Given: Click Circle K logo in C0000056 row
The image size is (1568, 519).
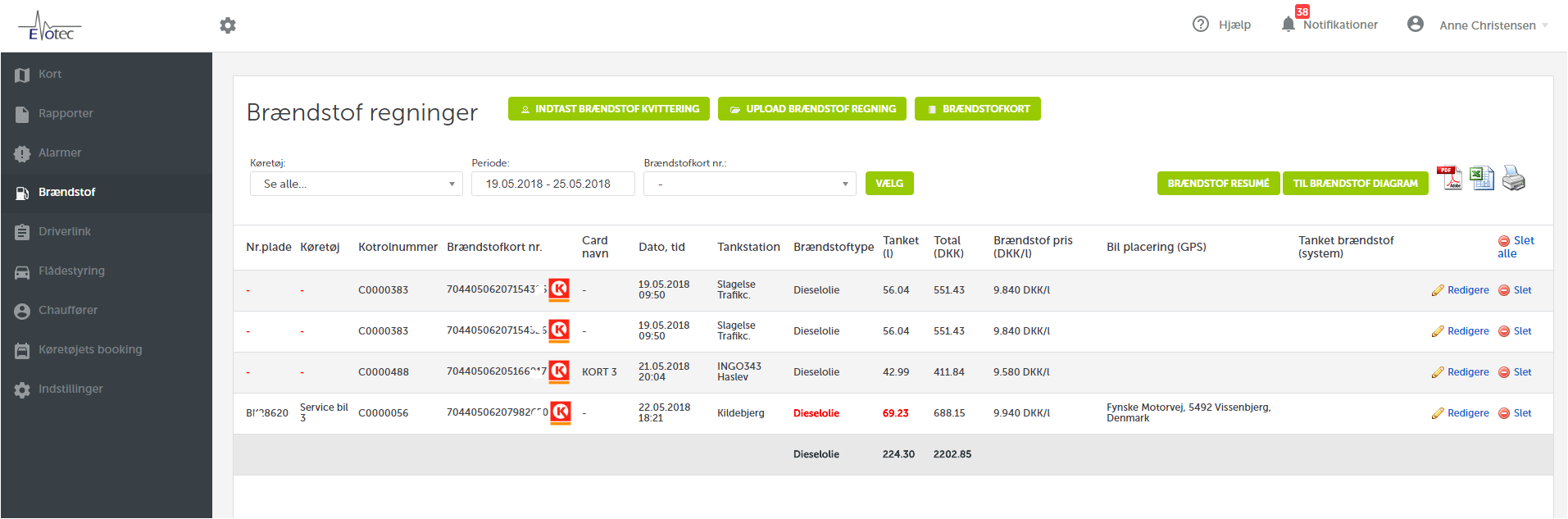Looking at the screenshot, I should pos(560,412).
